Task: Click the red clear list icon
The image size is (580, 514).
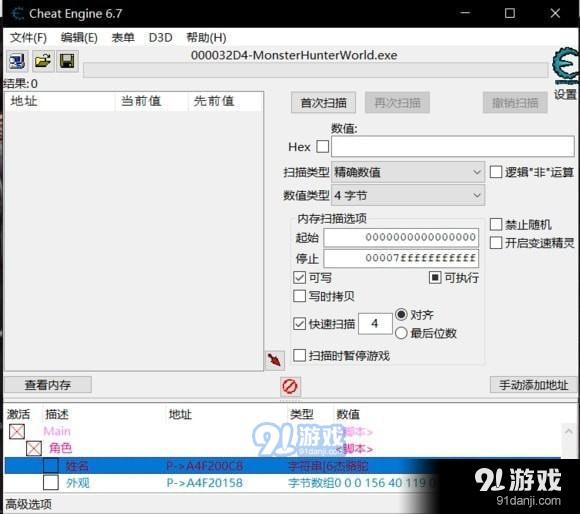Action: point(290,386)
